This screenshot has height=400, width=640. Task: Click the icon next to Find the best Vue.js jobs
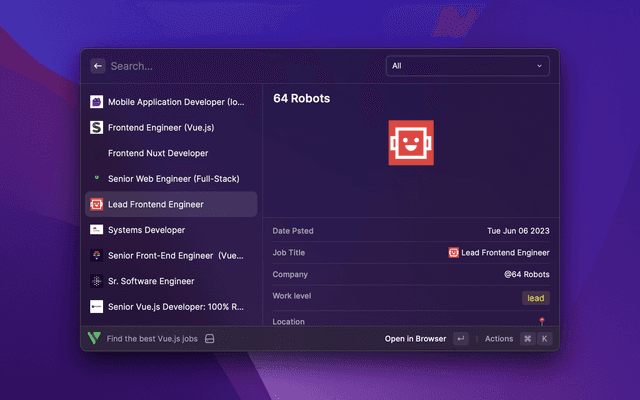[210, 339]
